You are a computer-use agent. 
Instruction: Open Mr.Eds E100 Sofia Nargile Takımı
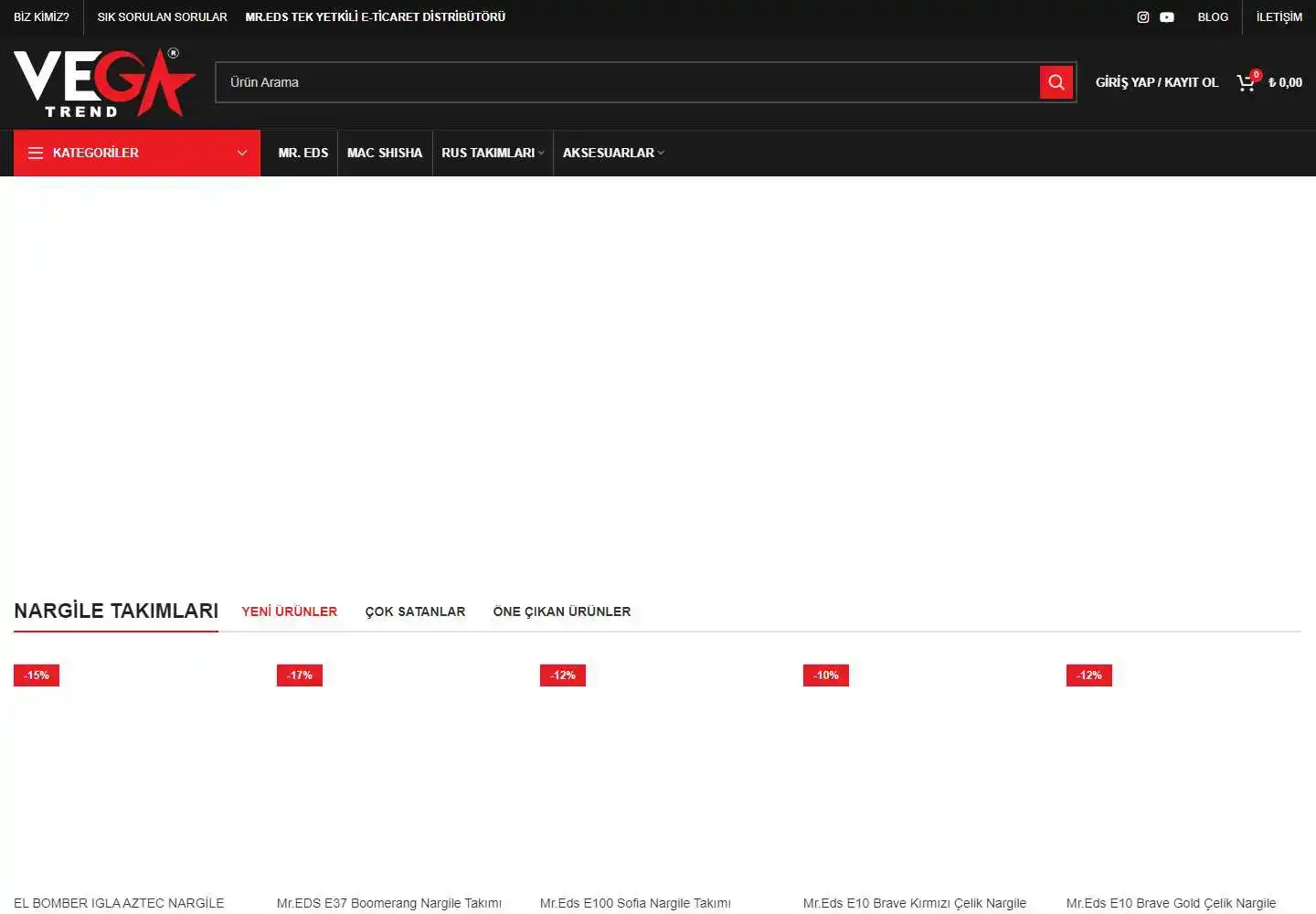click(635, 903)
